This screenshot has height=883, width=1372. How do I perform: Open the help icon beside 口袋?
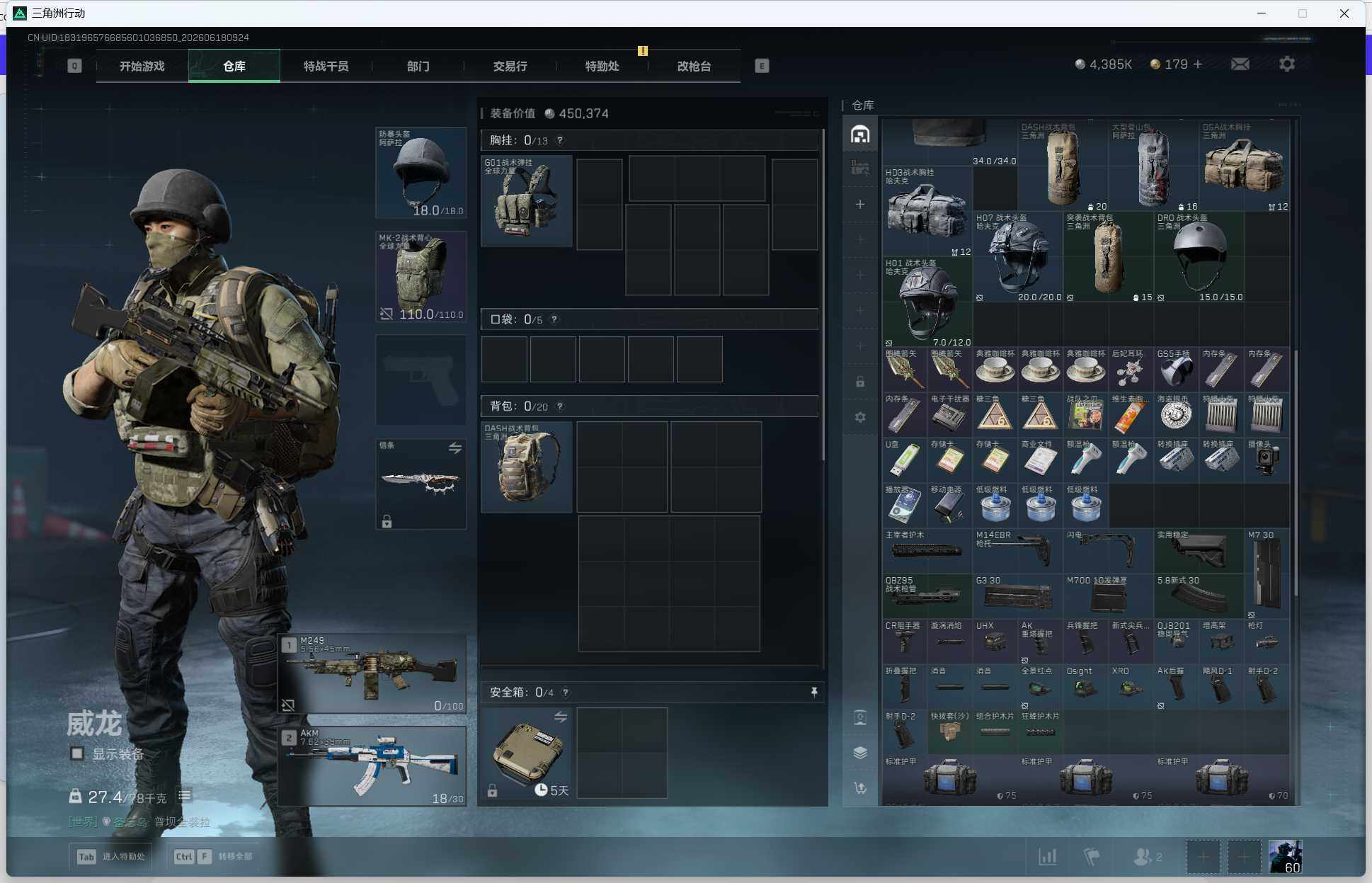pos(554,319)
